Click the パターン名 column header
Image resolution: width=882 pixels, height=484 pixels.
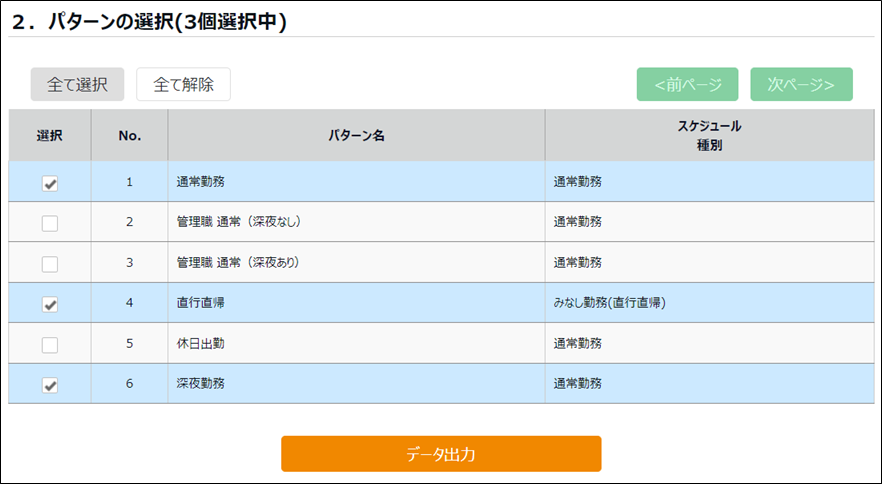point(356,136)
